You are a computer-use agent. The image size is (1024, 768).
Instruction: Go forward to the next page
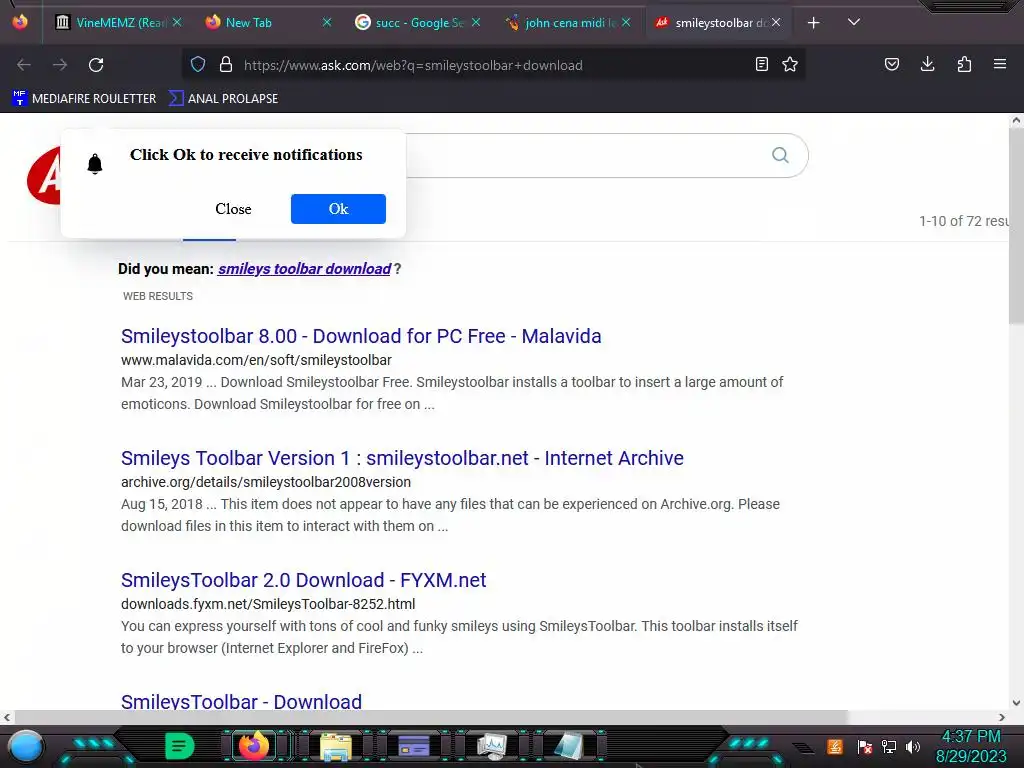[x=60, y=65]
